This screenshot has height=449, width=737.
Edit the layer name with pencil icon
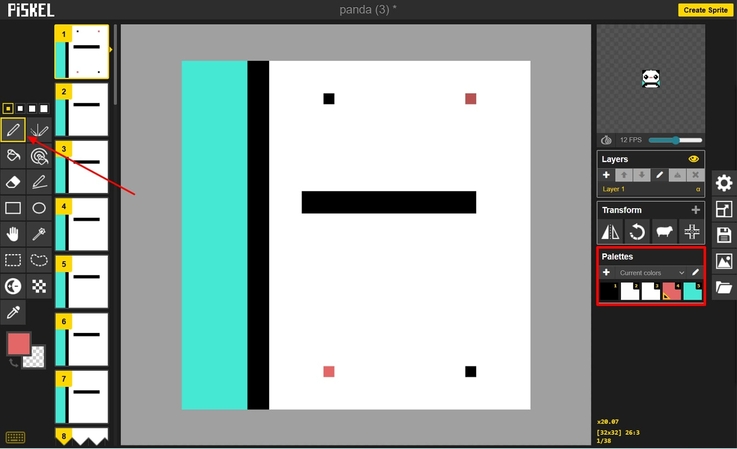(659, 175)
